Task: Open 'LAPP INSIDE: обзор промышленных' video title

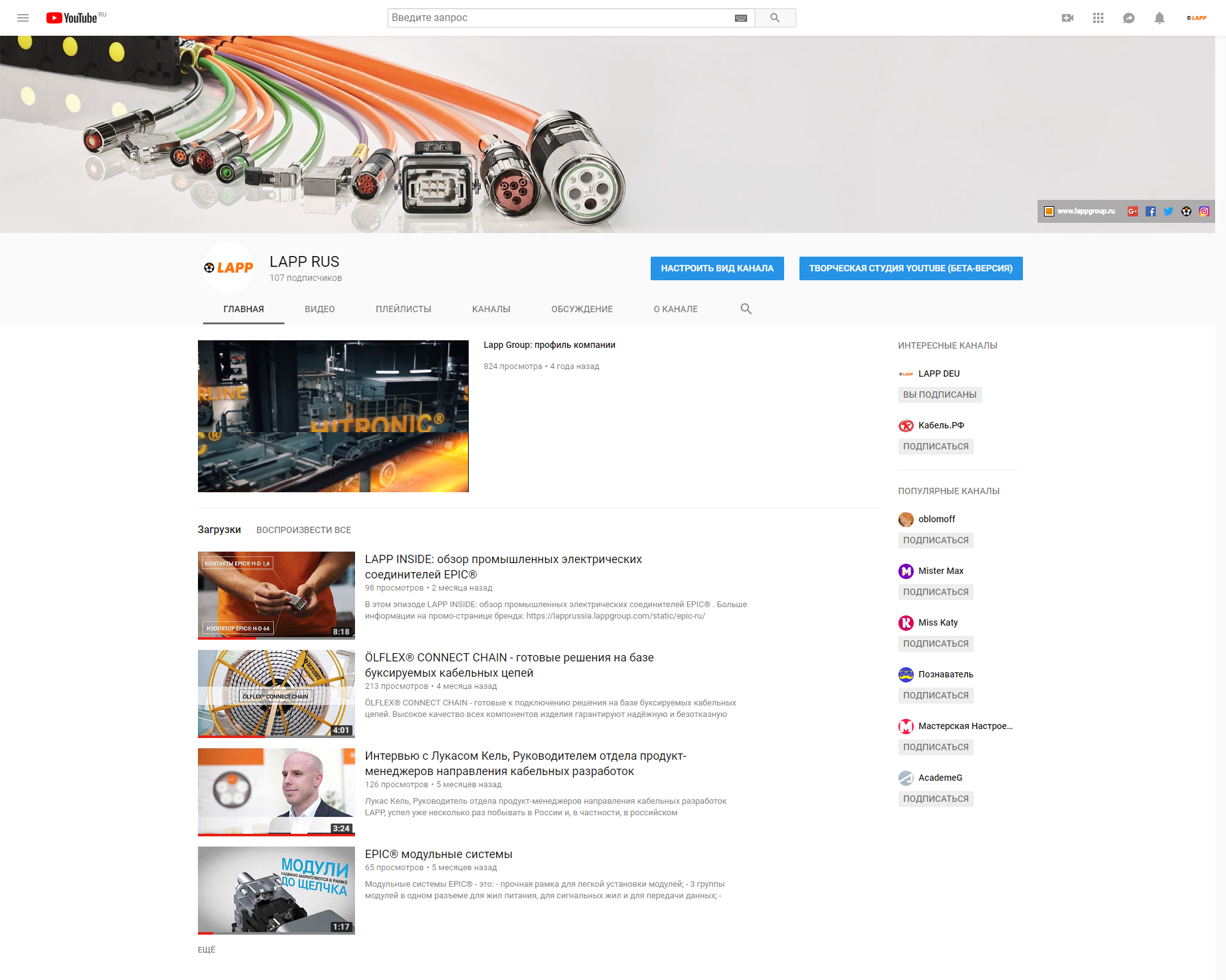Action: point(504,567)
